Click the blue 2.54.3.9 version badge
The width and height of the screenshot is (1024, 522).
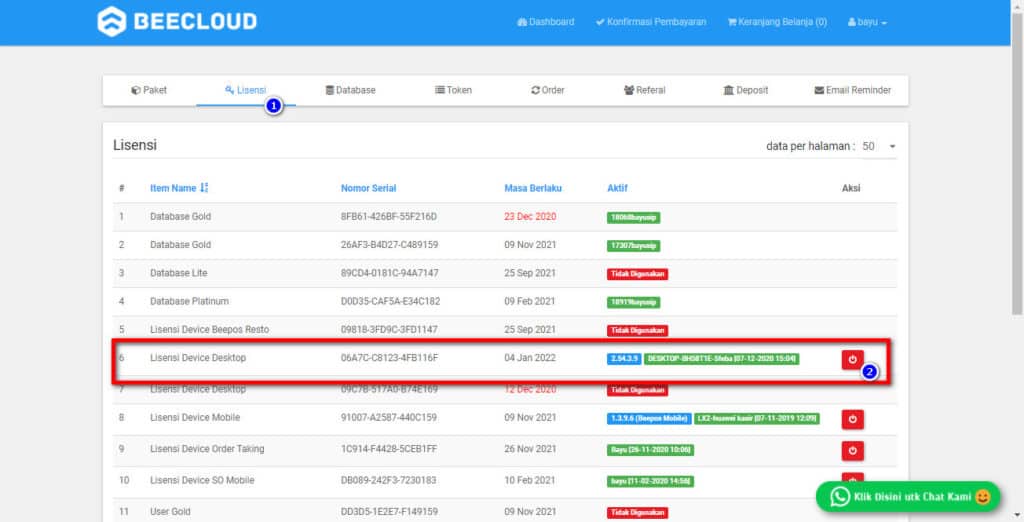[624, 359]
